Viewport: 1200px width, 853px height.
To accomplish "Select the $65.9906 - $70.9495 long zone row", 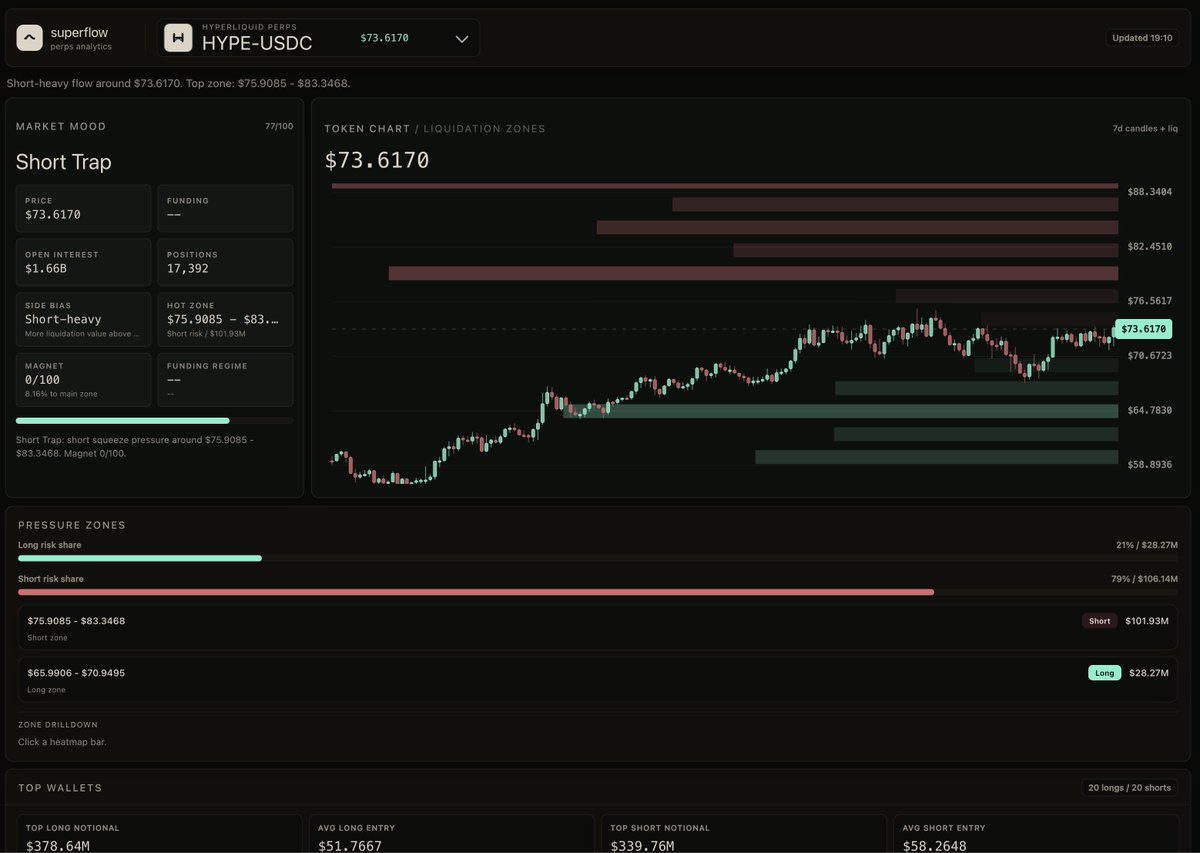I will (x=599, y=679).
